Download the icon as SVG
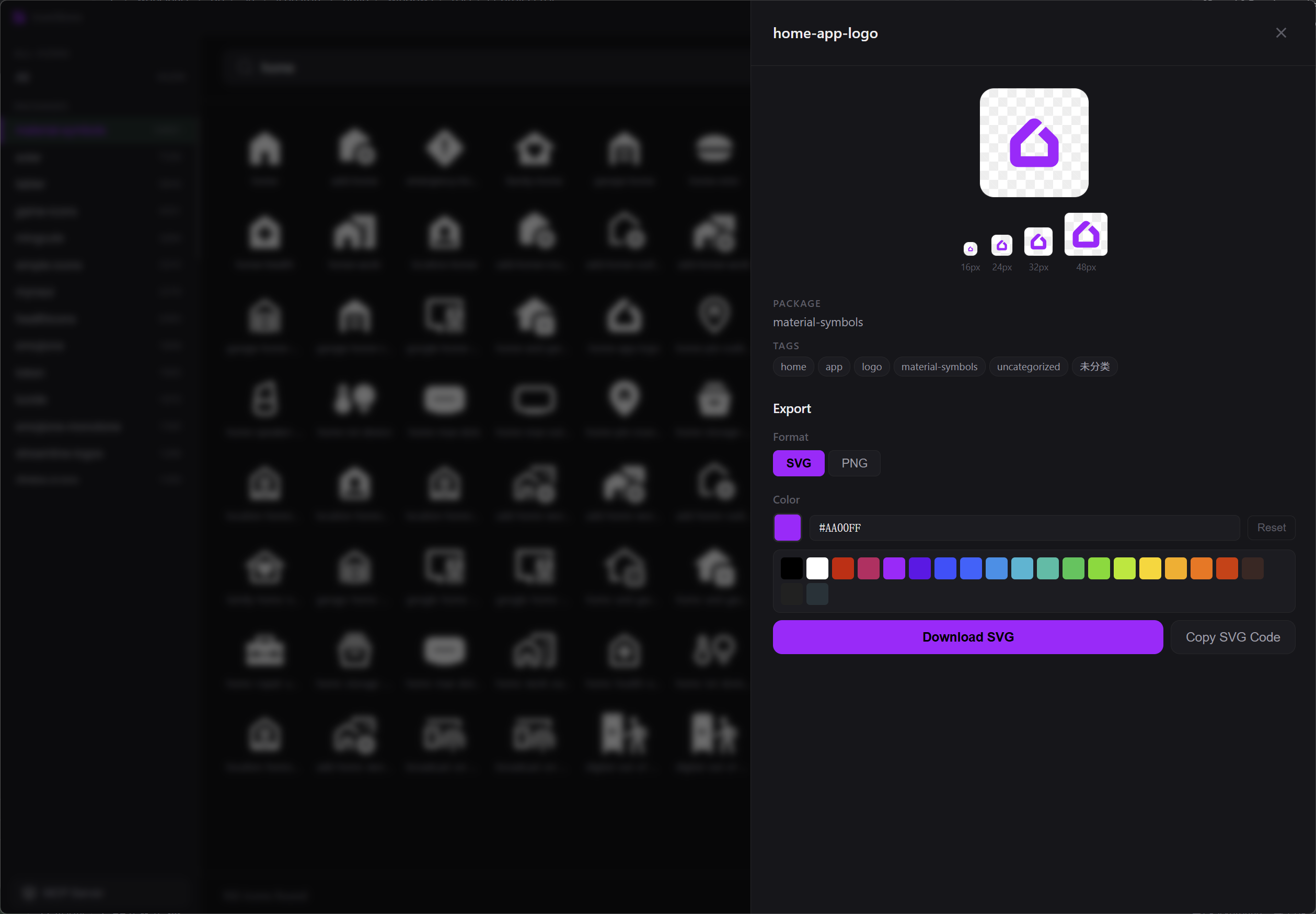 (967, 637)
